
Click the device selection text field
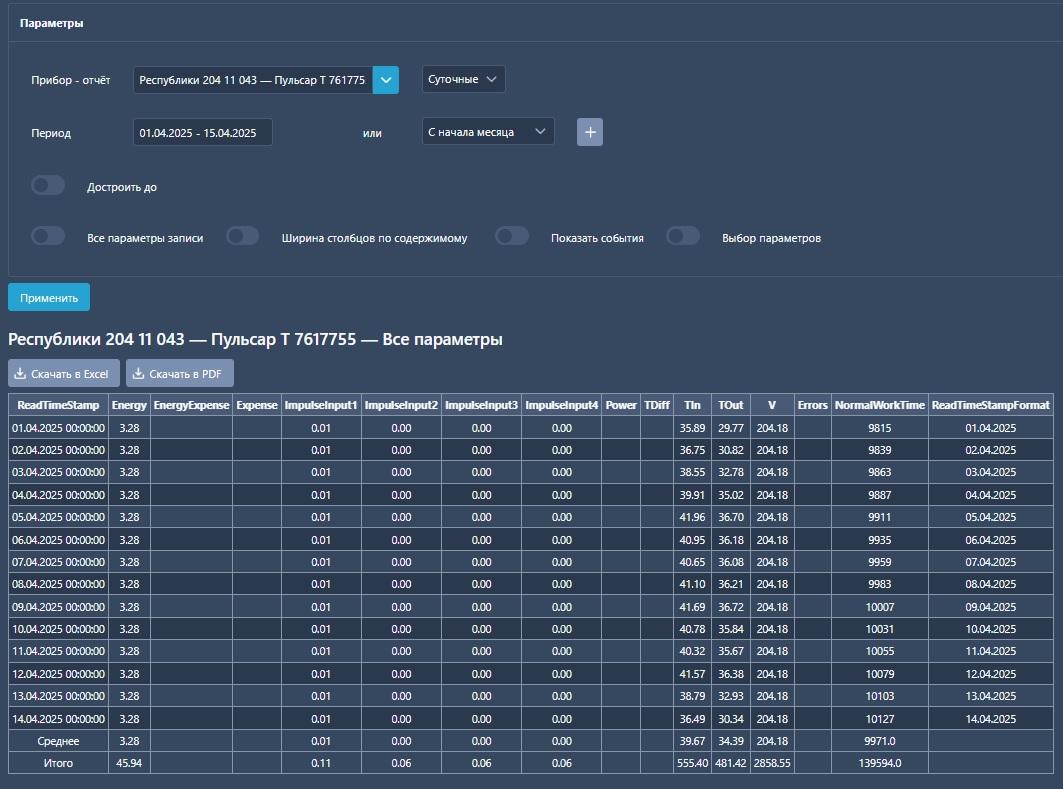click(252, 80)
